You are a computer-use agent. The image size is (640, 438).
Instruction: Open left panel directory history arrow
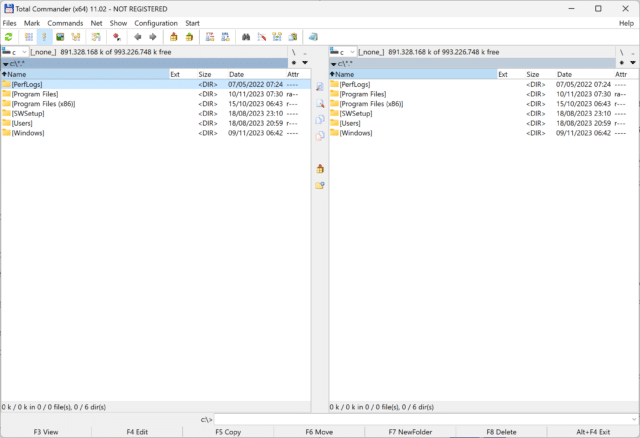click(x=305, y=63)
